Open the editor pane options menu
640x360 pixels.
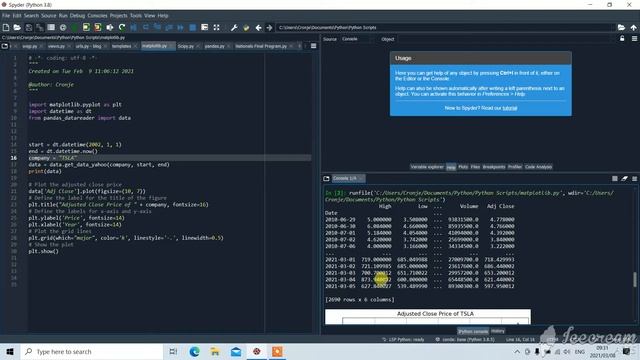click(313, 46)
